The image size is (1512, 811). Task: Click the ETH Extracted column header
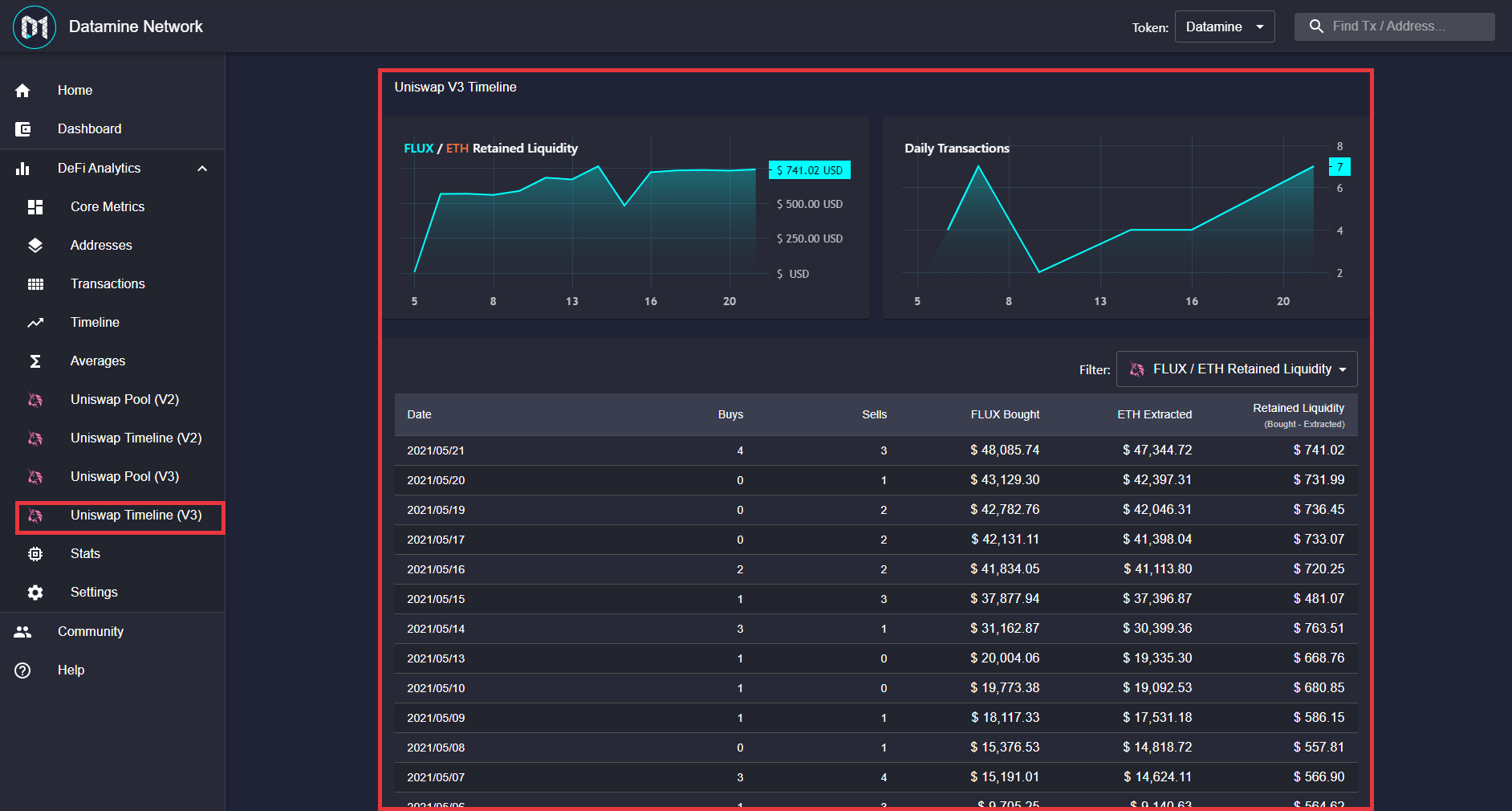1154,415
